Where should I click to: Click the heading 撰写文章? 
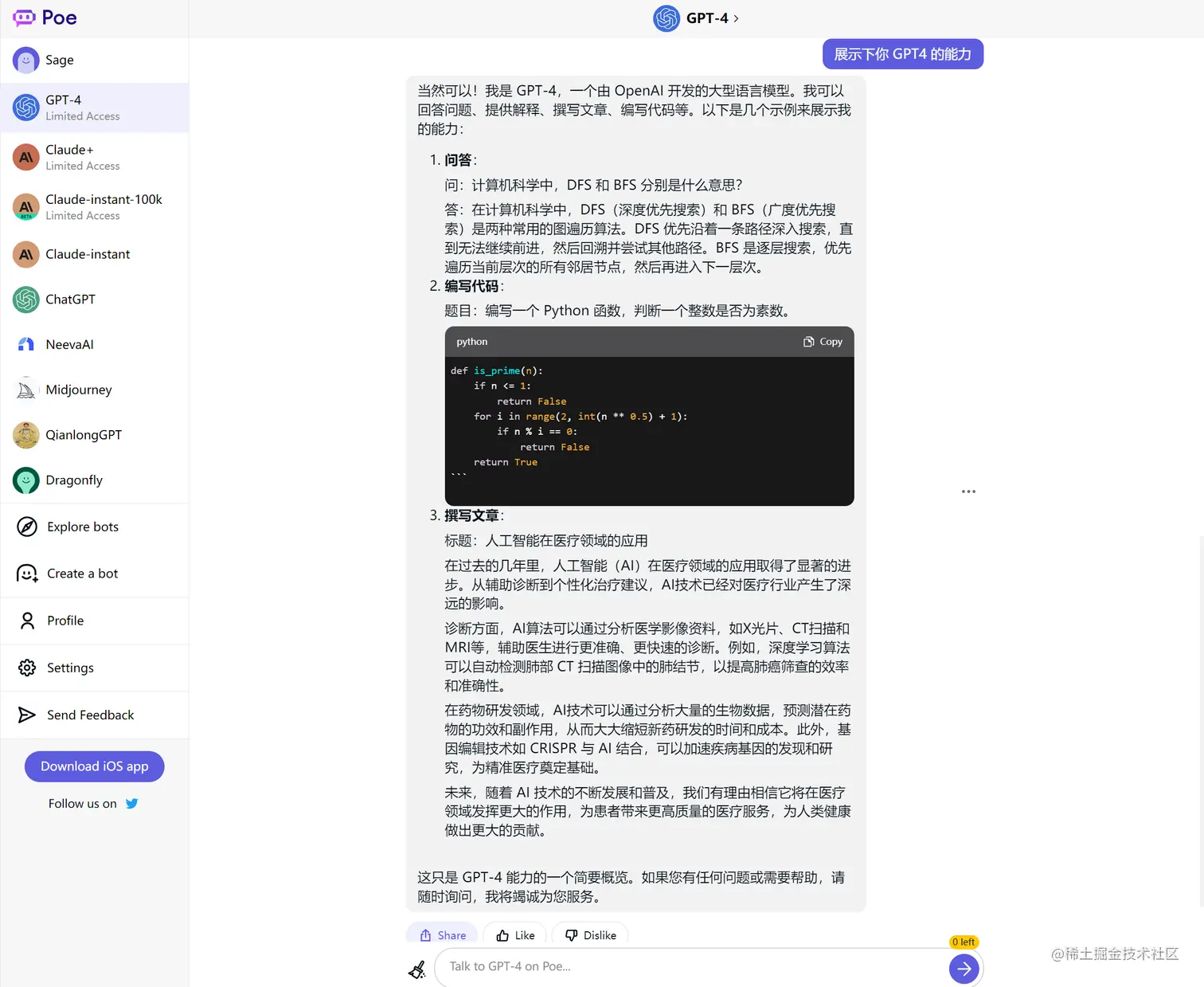471,515
